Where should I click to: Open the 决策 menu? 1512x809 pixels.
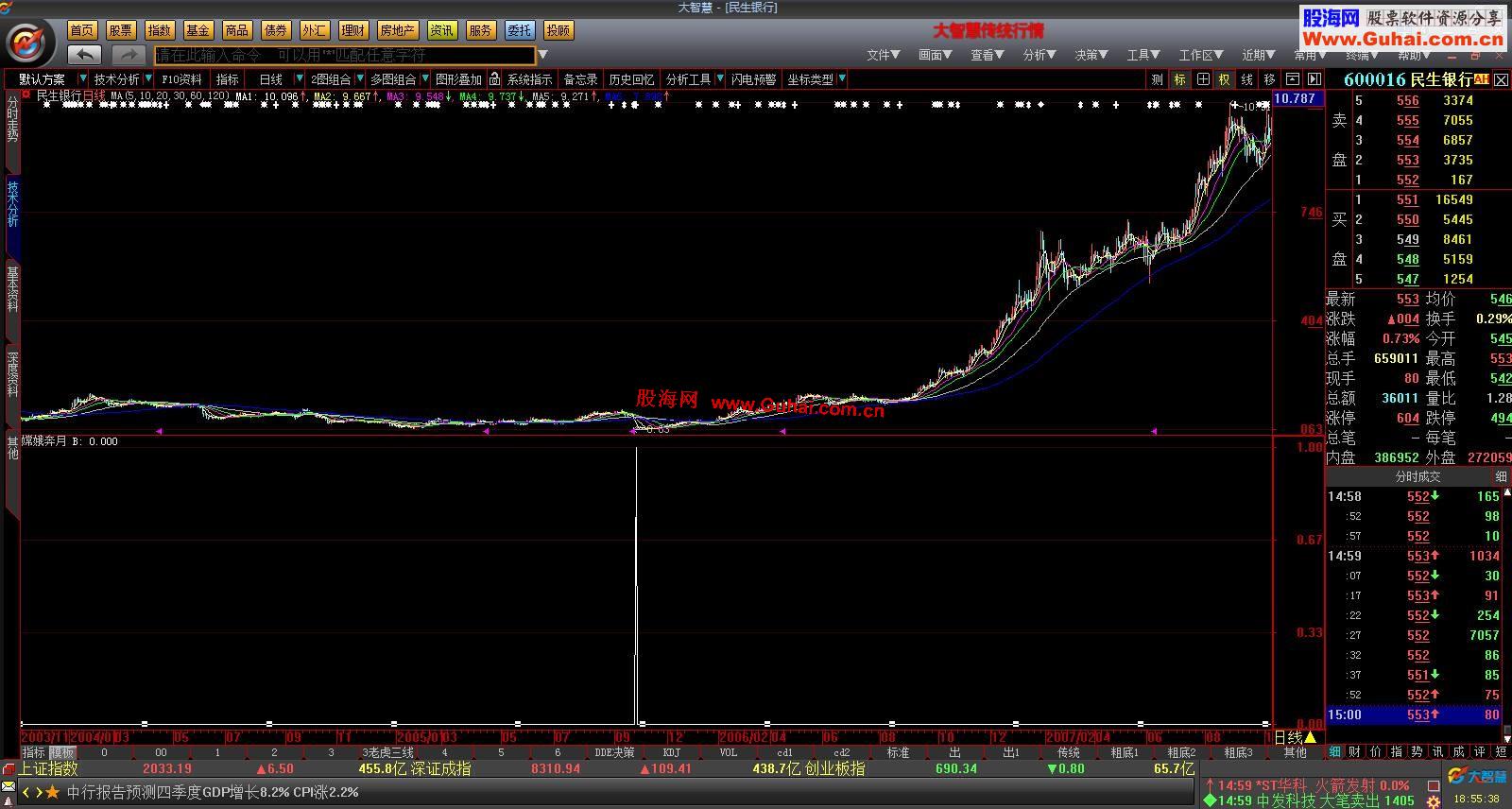point(1091,55)
